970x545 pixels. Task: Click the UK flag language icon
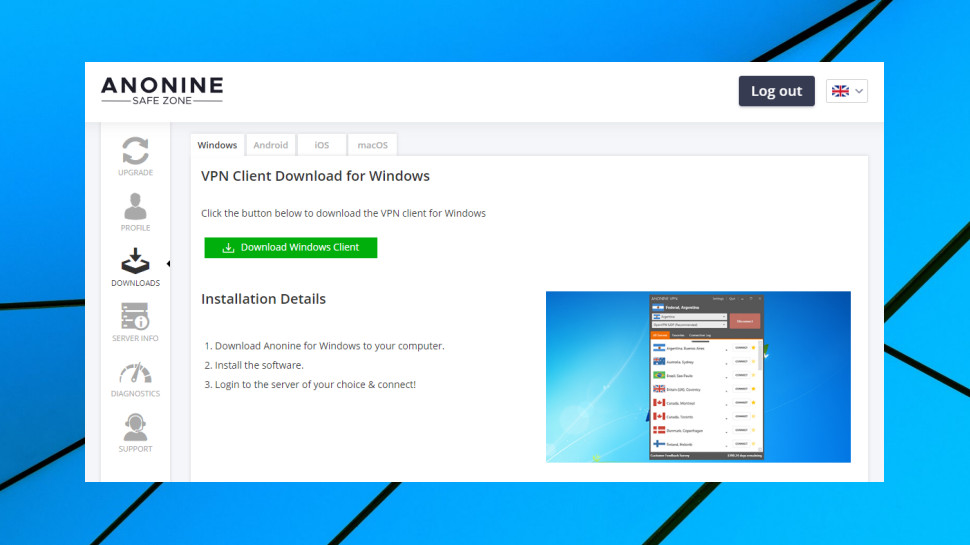coord(840,91)
